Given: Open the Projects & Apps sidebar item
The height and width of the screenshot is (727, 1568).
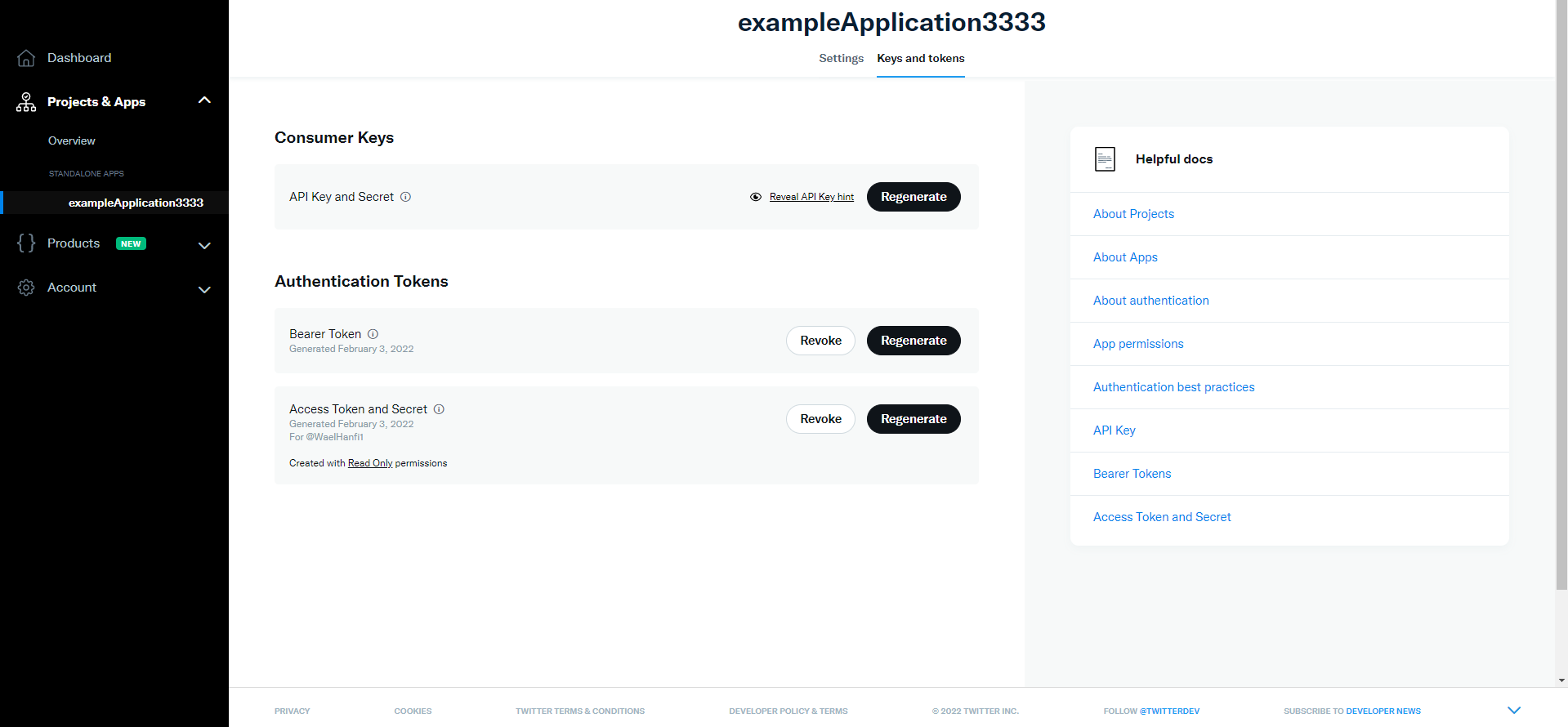Looking at the screenshot, I should [96, 102].
